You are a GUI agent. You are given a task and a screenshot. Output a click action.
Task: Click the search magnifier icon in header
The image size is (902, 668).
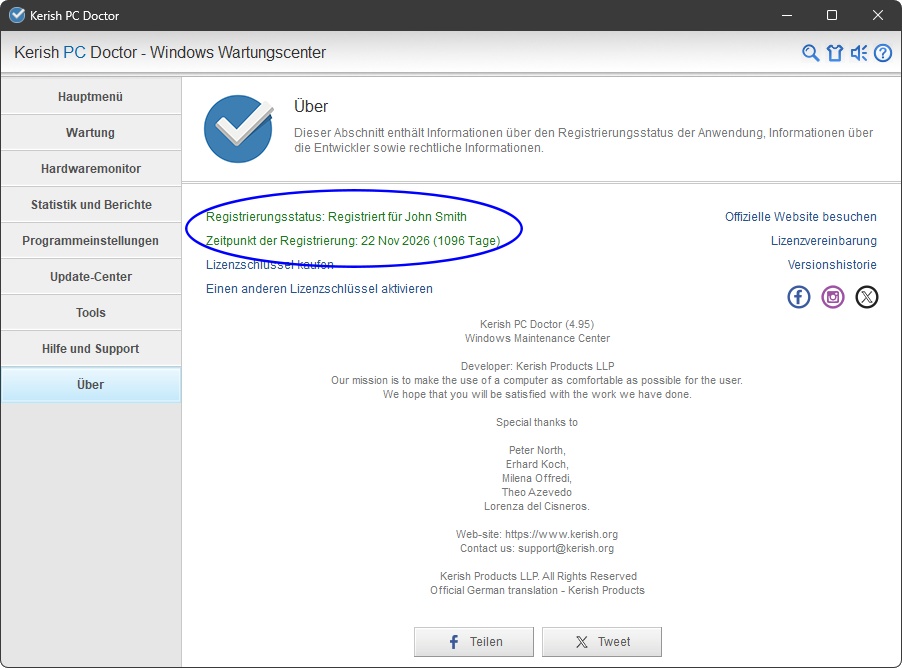point(811,53)
